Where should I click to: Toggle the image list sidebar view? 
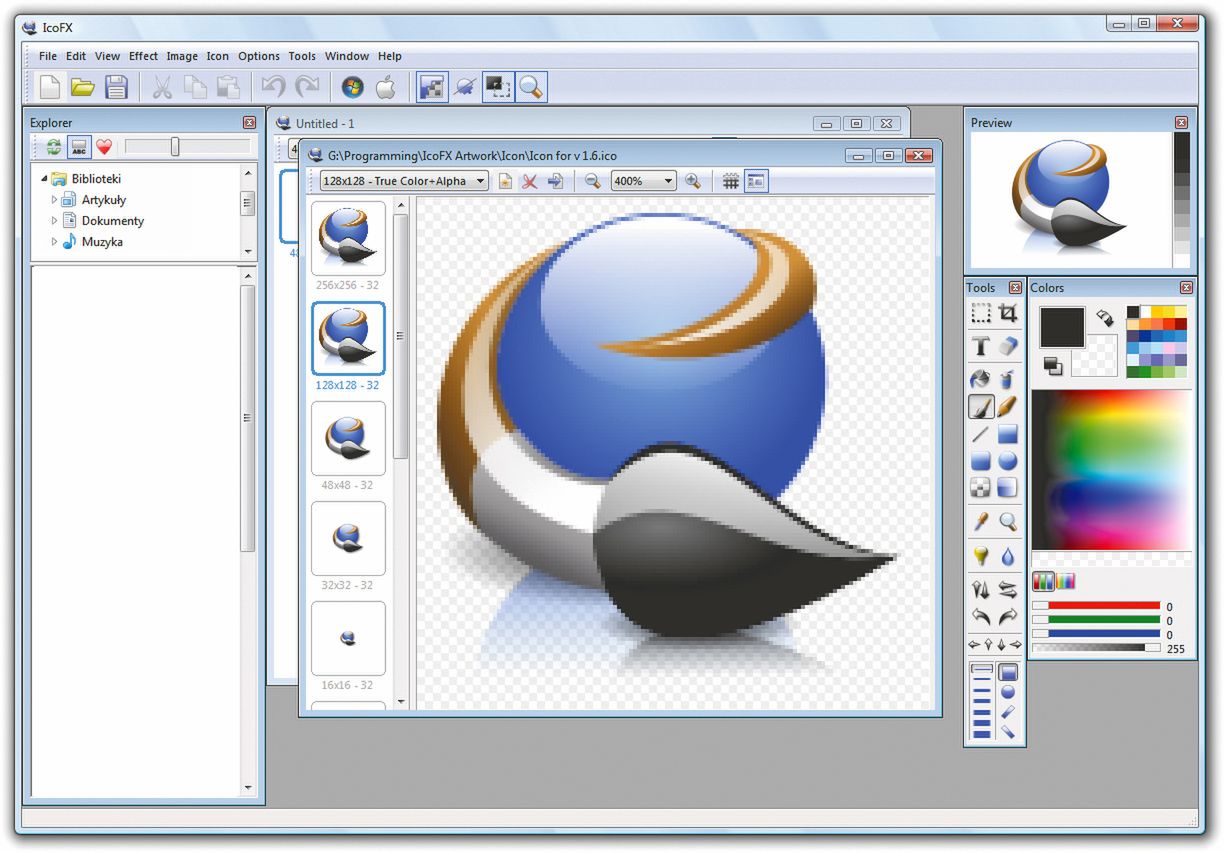pyautogui.click(x=756, y=181)
